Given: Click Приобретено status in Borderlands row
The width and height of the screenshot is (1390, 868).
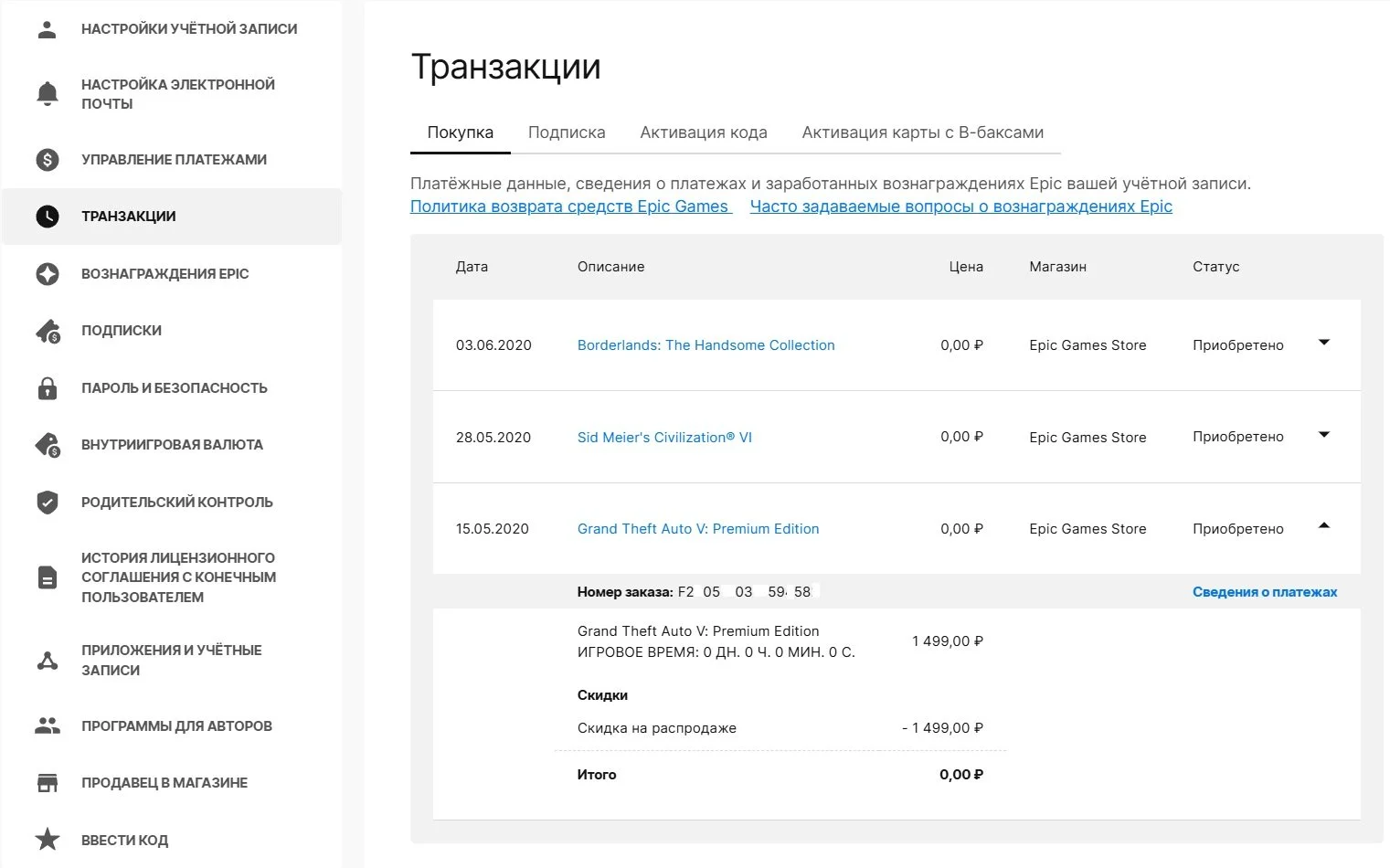Looking at the screenshot, I should click(1238, 345).
